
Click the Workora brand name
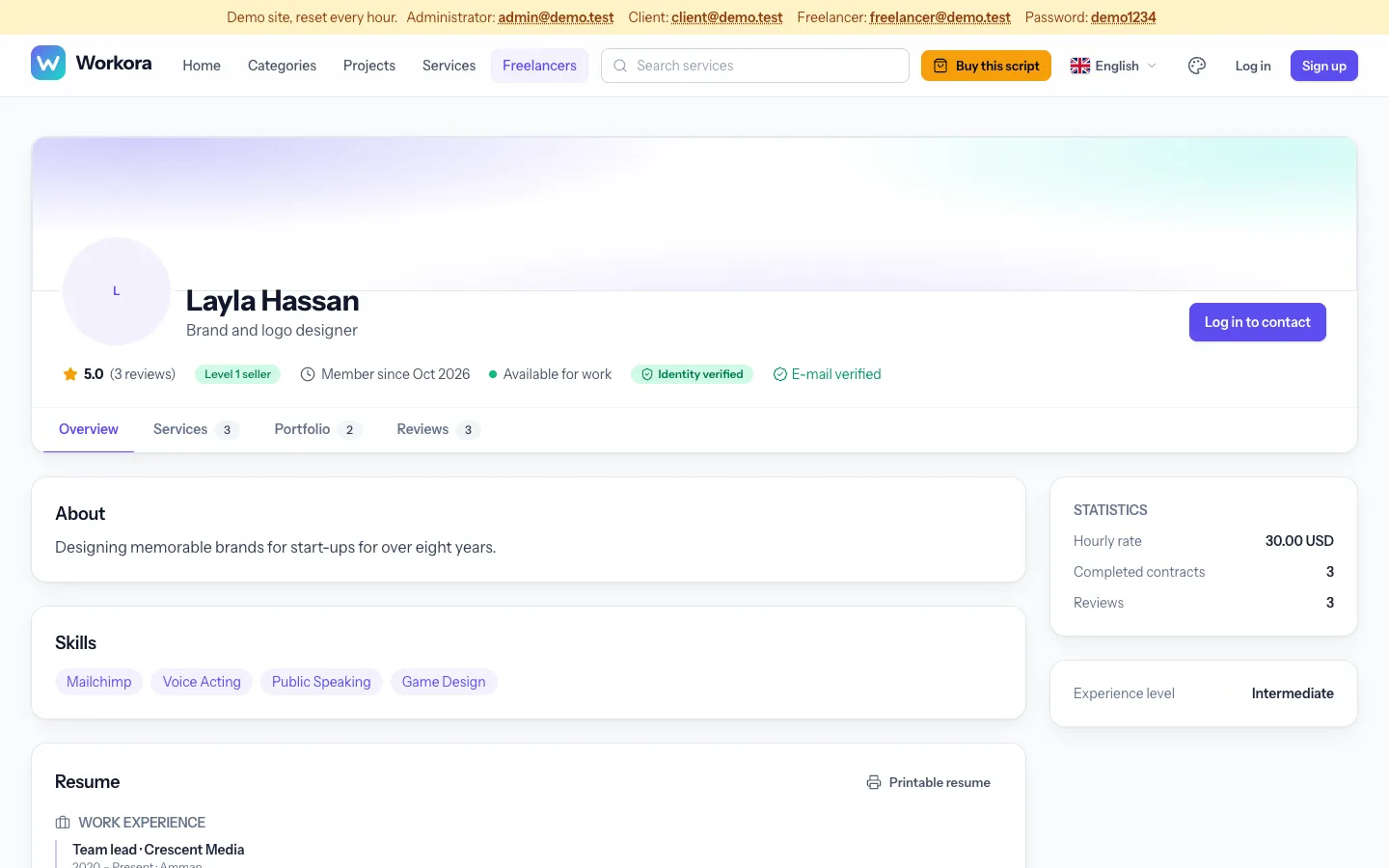pyautogui.click(x=114, y=63)
